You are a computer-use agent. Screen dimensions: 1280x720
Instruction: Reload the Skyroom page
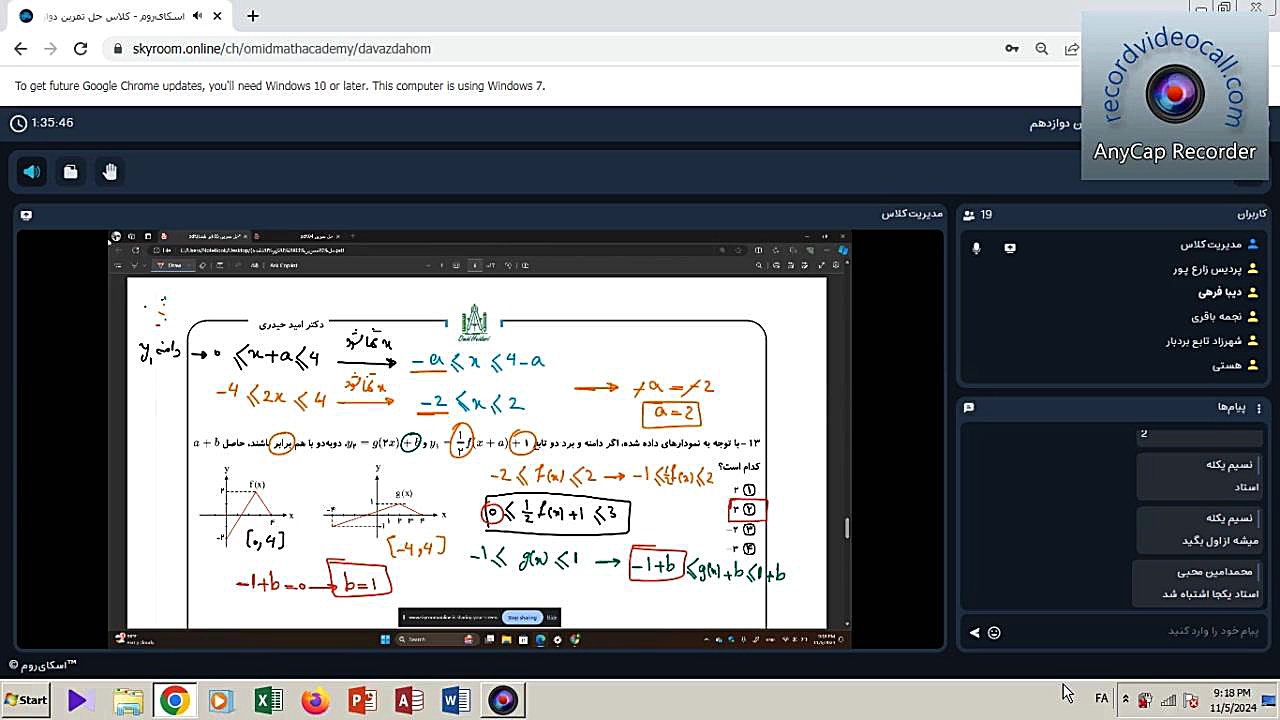(80, 49)
